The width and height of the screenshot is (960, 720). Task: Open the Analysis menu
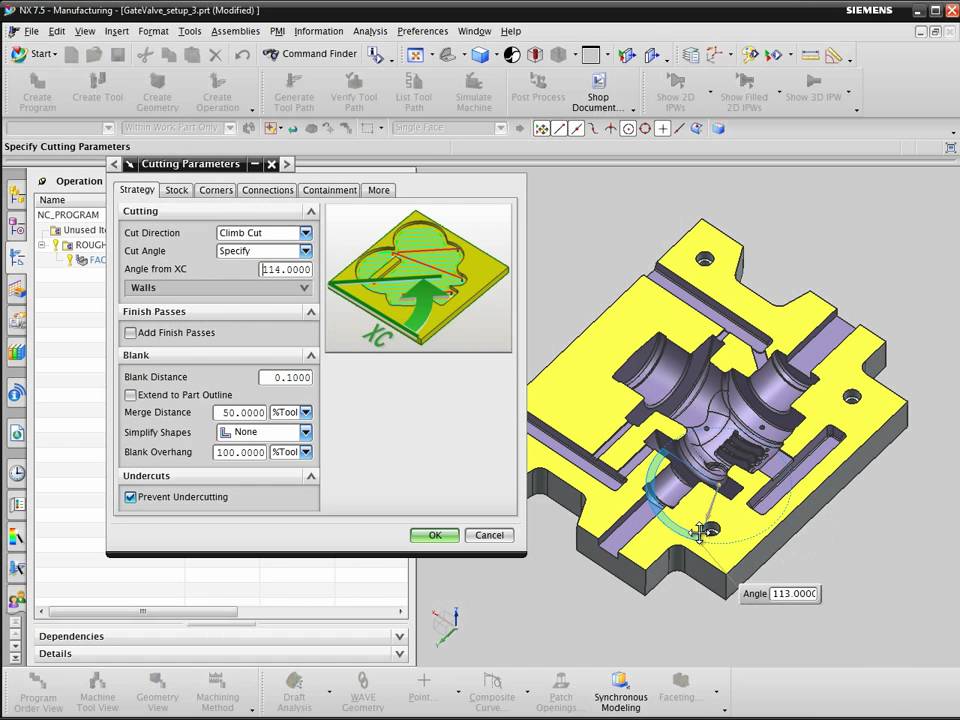(370, 31)
